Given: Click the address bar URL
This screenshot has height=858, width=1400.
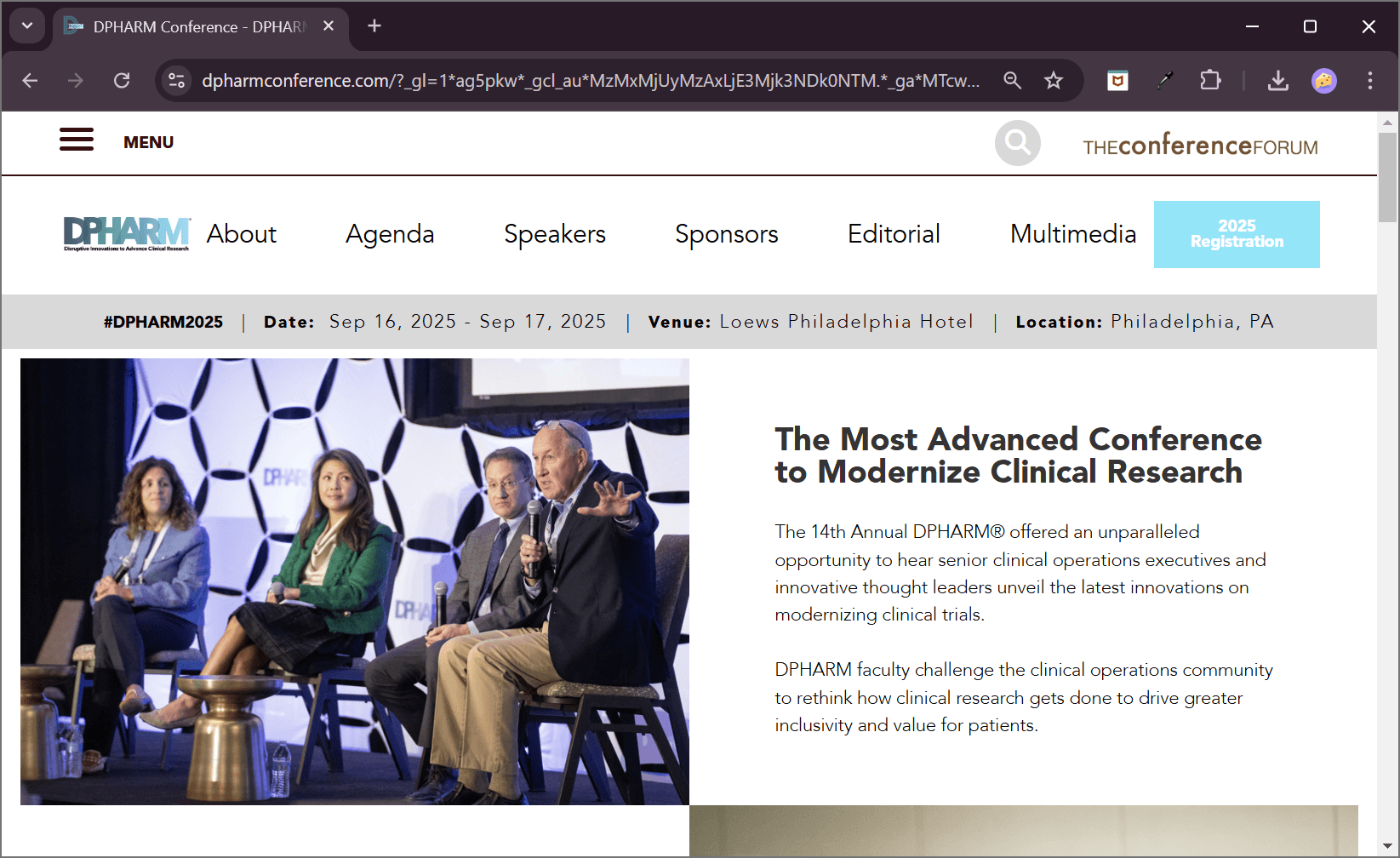Looking at the screenshot, I should [591, 81].
